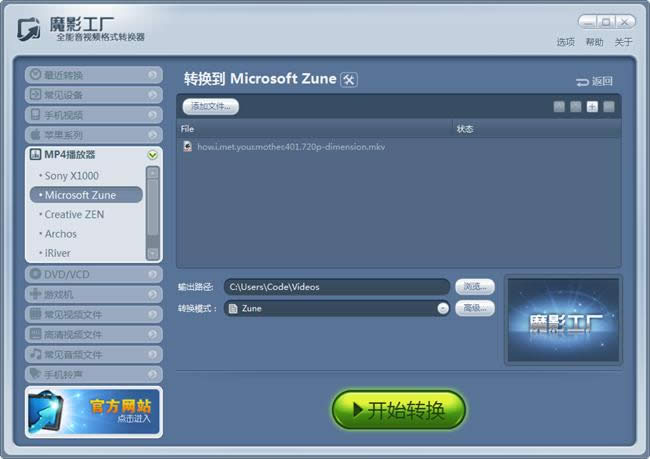The height and width of the screenshot is (459, 650).
Task: Click the 手机铃声 ringtone icon
Action: point(35,374)
